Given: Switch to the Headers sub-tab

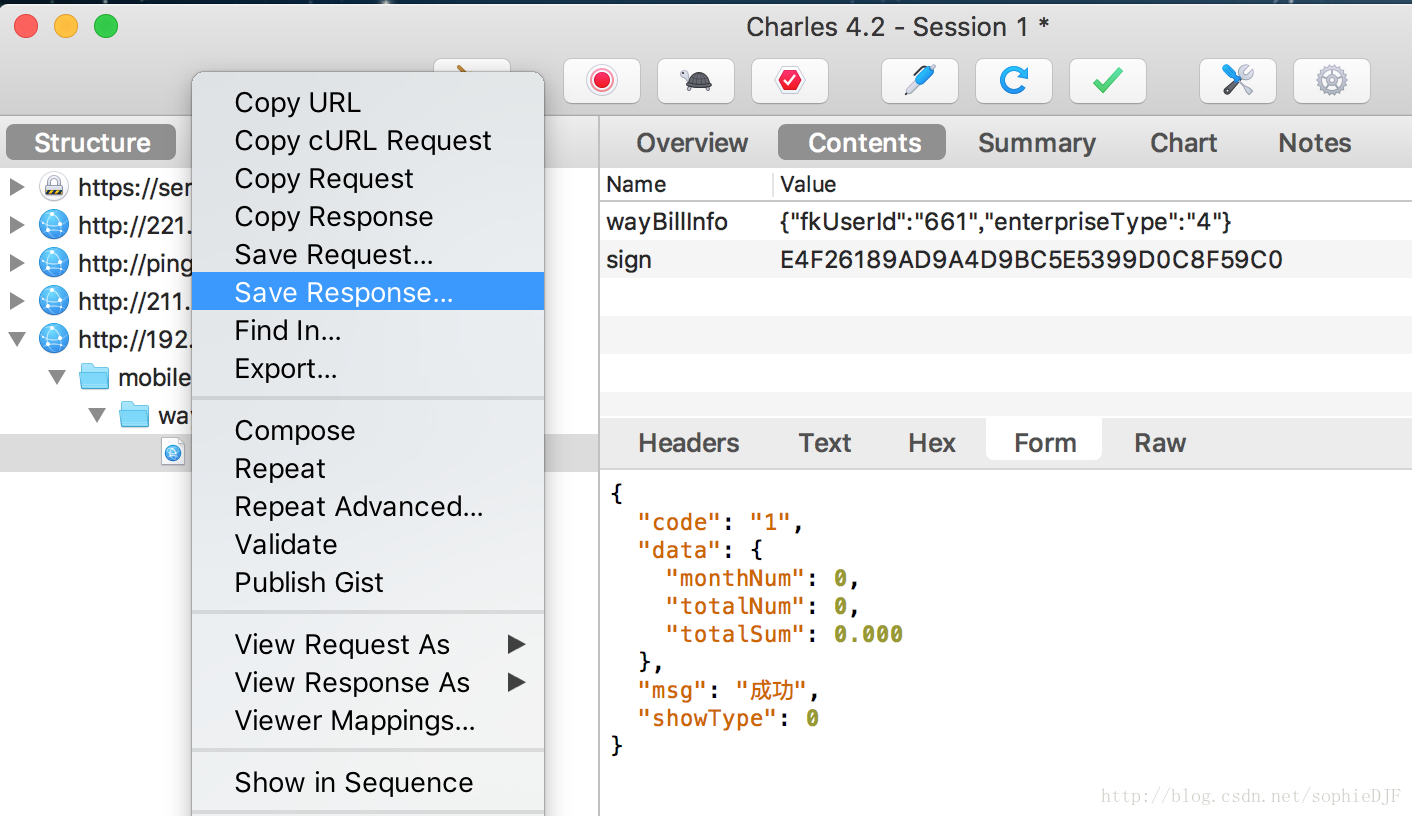Looking at the screenshot, I should (x=689, y=443).
